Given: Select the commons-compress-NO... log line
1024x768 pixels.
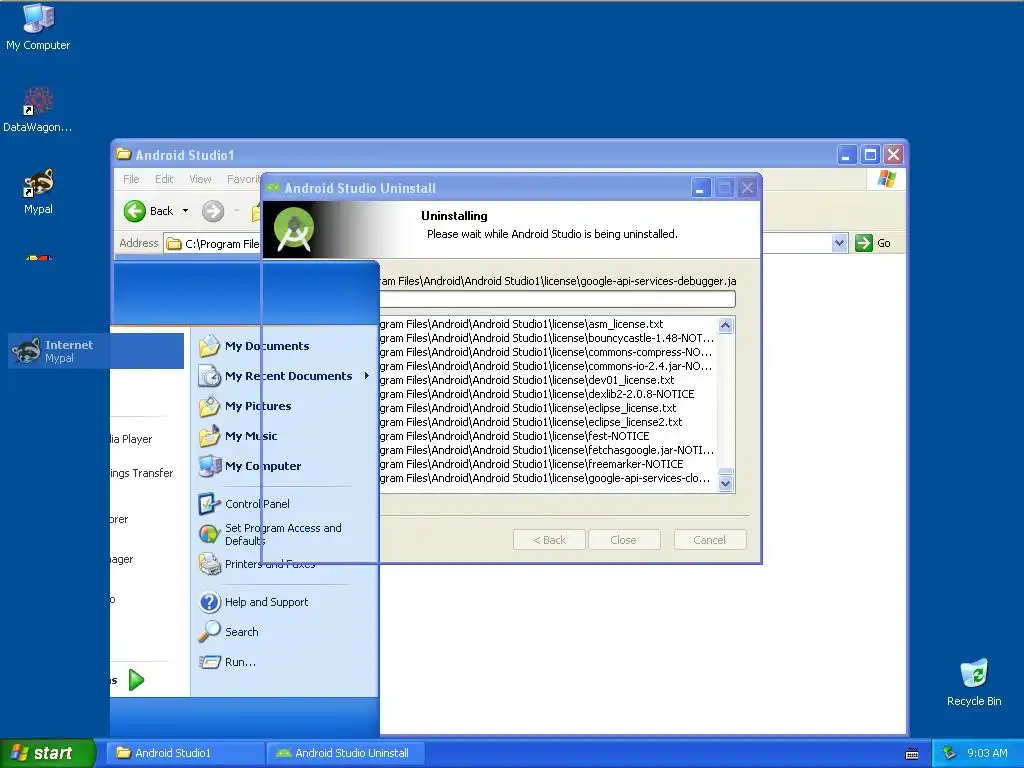Looking at the screenshot, I should (547, 352).
